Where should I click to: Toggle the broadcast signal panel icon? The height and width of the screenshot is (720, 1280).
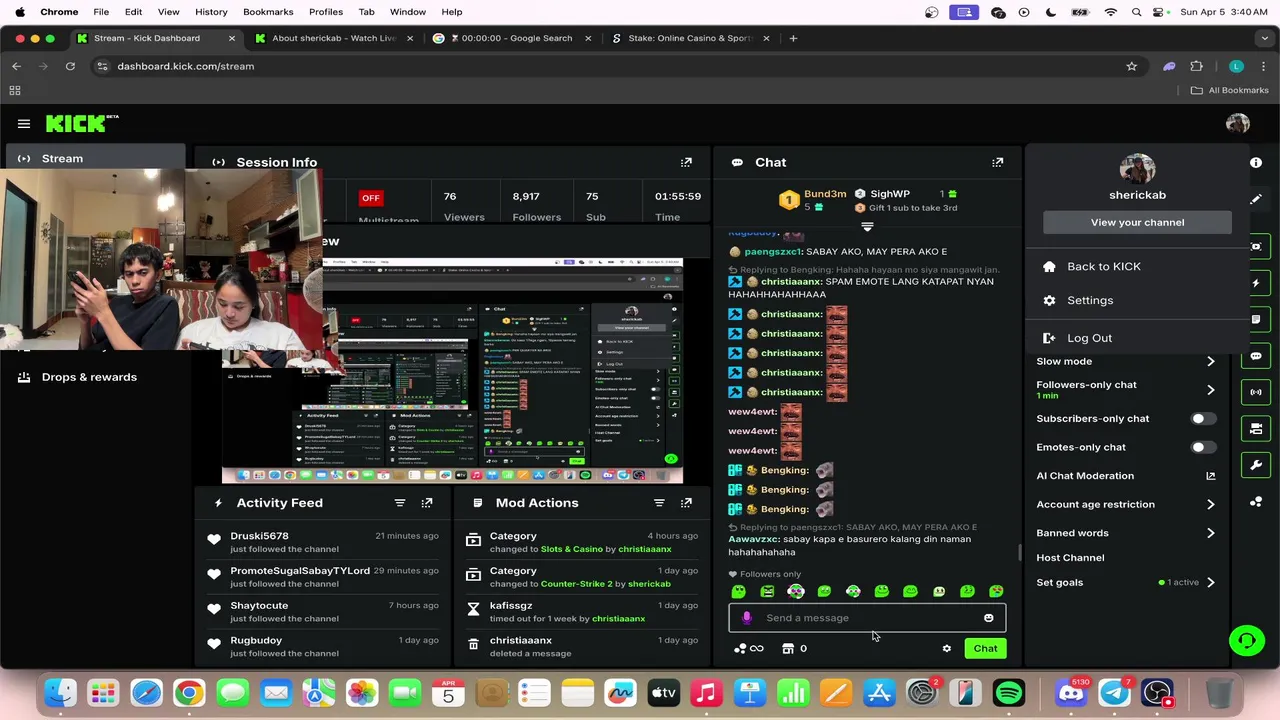[x=1256, y=392]
